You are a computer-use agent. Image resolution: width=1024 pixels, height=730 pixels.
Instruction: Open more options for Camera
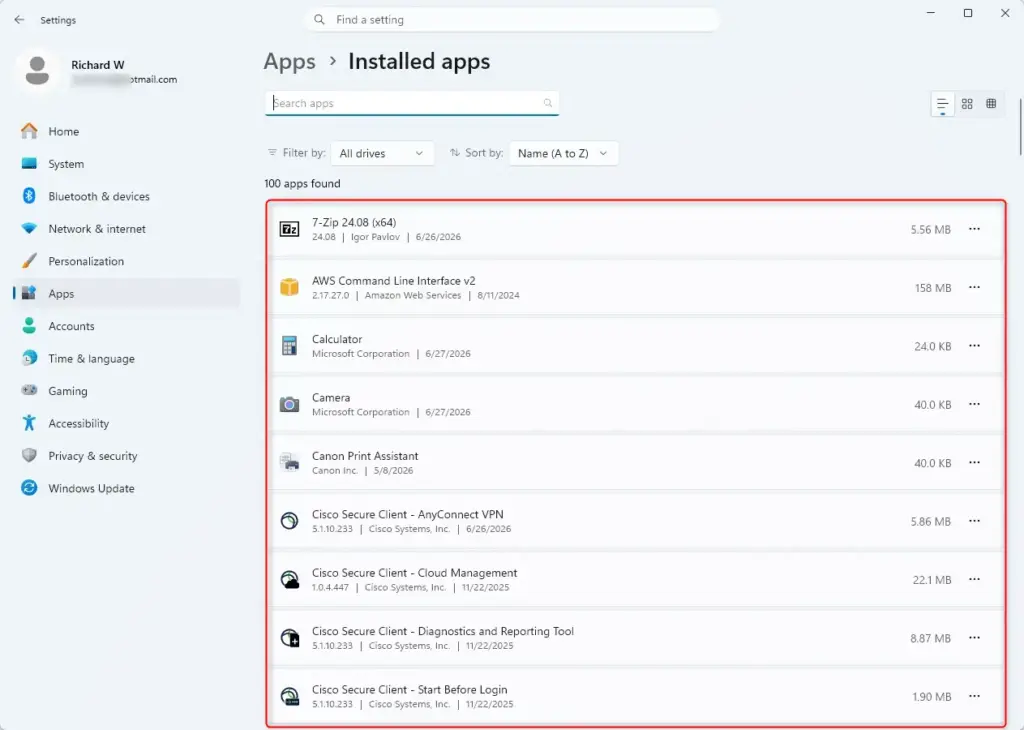974,404
